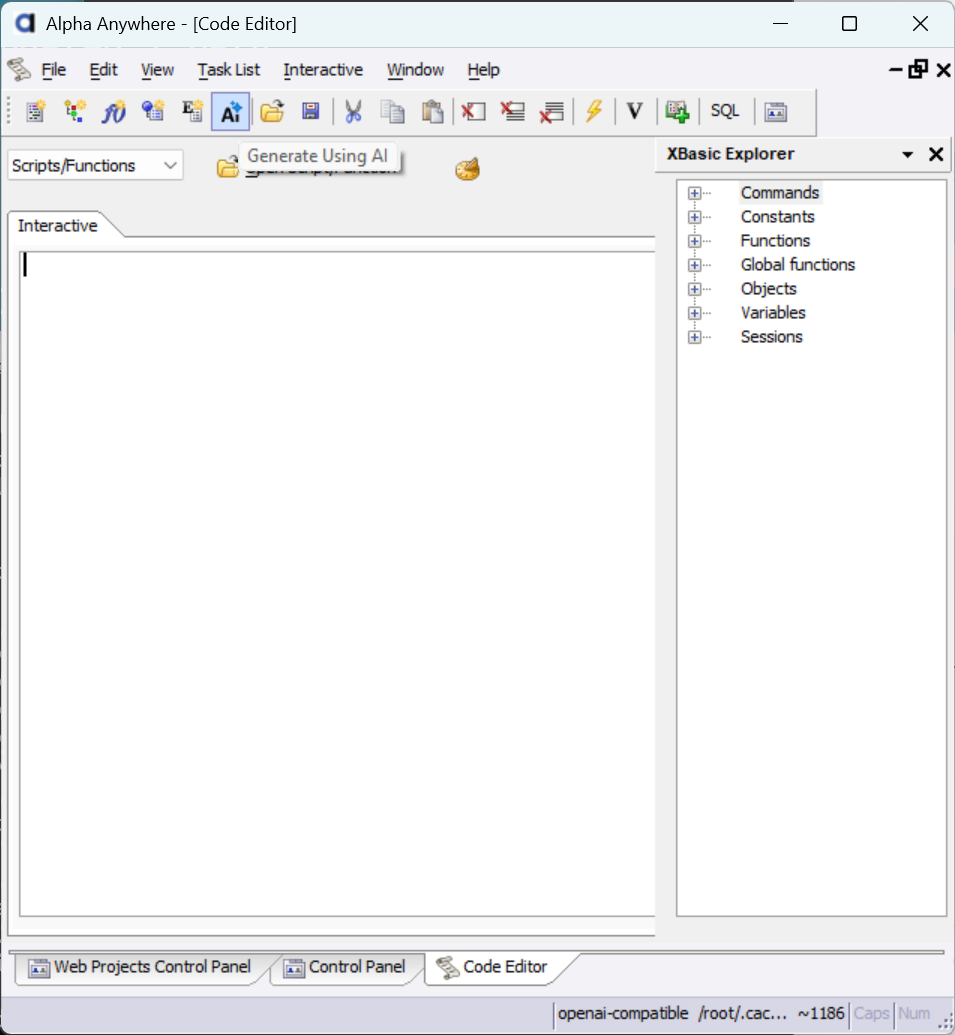Screen dimensions: 955x1035
Task: Expand the Functions tree node
Action: (x=694, y=241)
